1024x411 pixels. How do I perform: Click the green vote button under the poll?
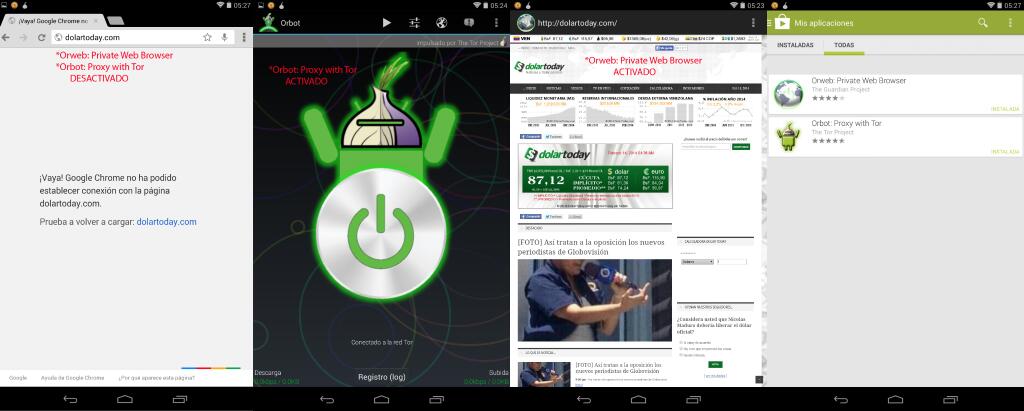[715, 365]
